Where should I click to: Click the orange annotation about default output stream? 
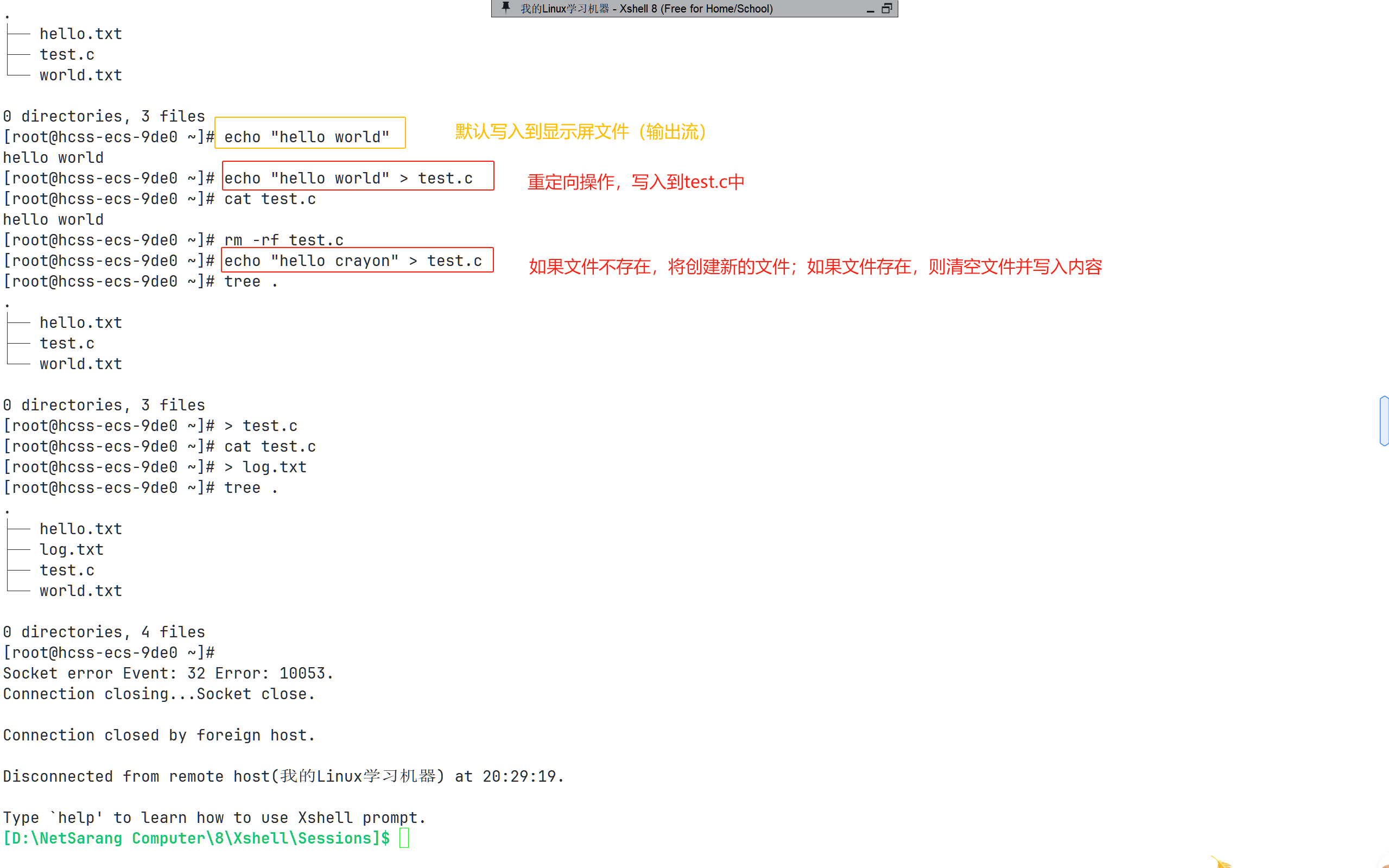pyautogui.click(x=581, y=131)
